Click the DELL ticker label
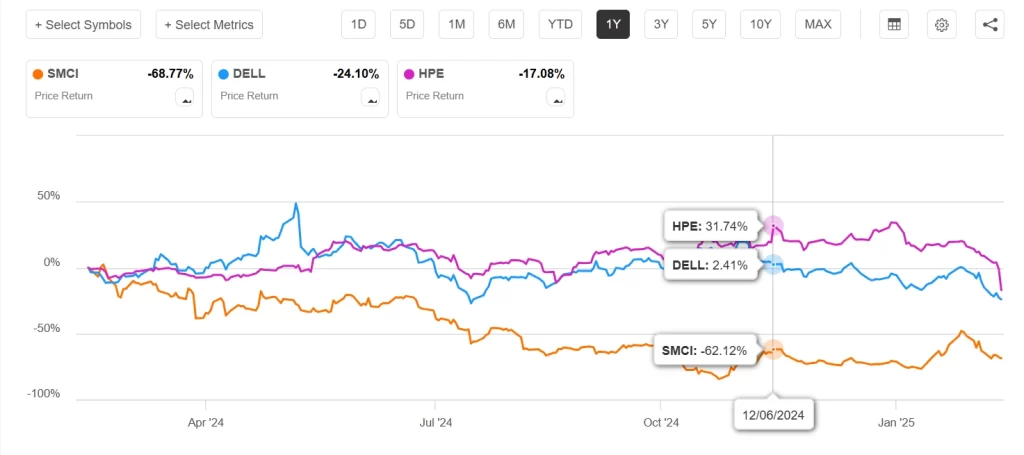The width and height of the screenshot is (1024, 455). click(249, 74)
